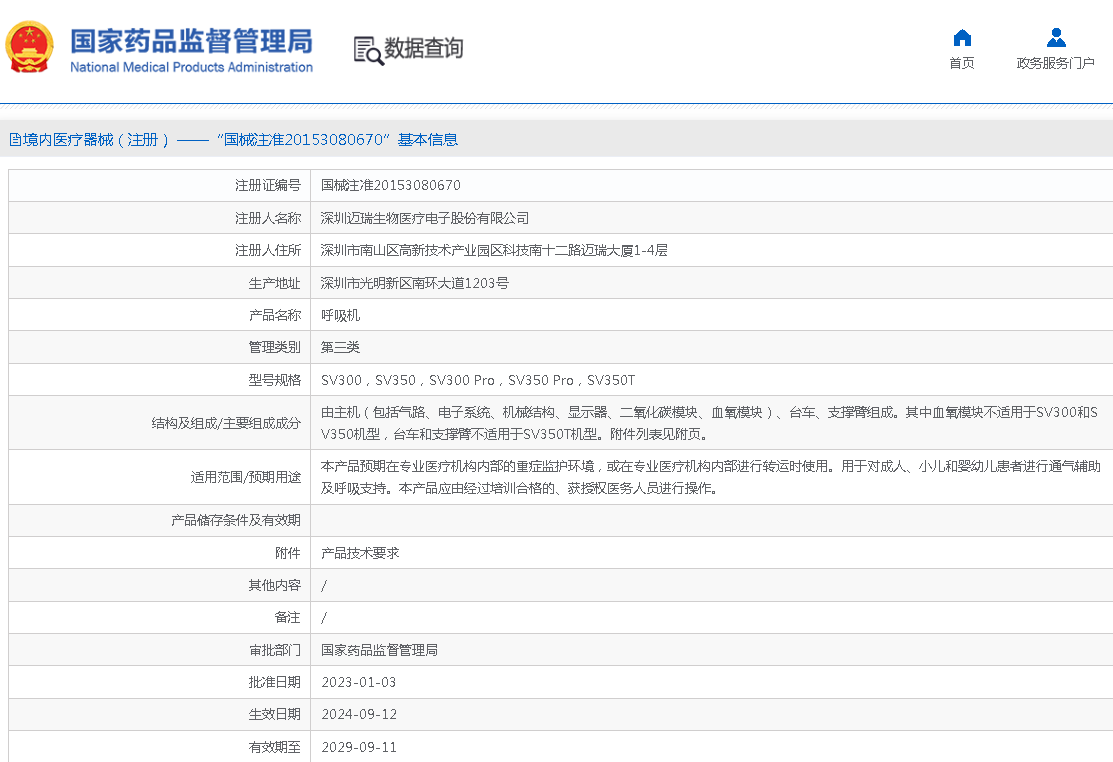Open the 政务服务门户 text link
1113x762 pixels.
coord(1055,63)
